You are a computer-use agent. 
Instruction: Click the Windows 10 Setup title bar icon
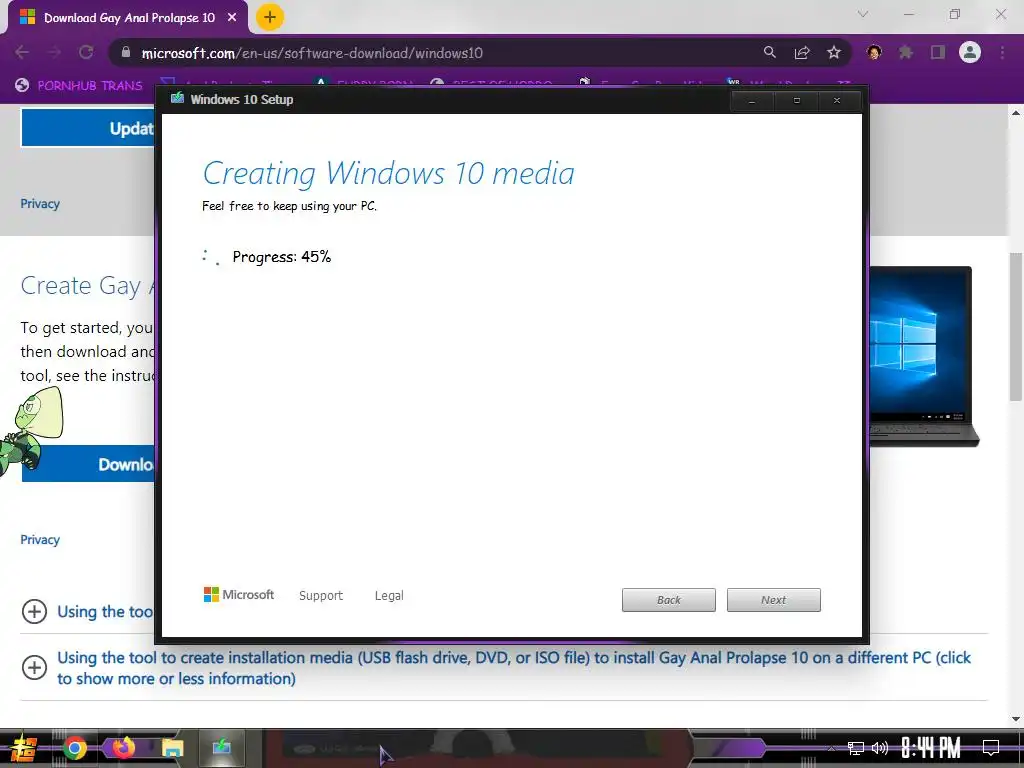click(177, 99)
